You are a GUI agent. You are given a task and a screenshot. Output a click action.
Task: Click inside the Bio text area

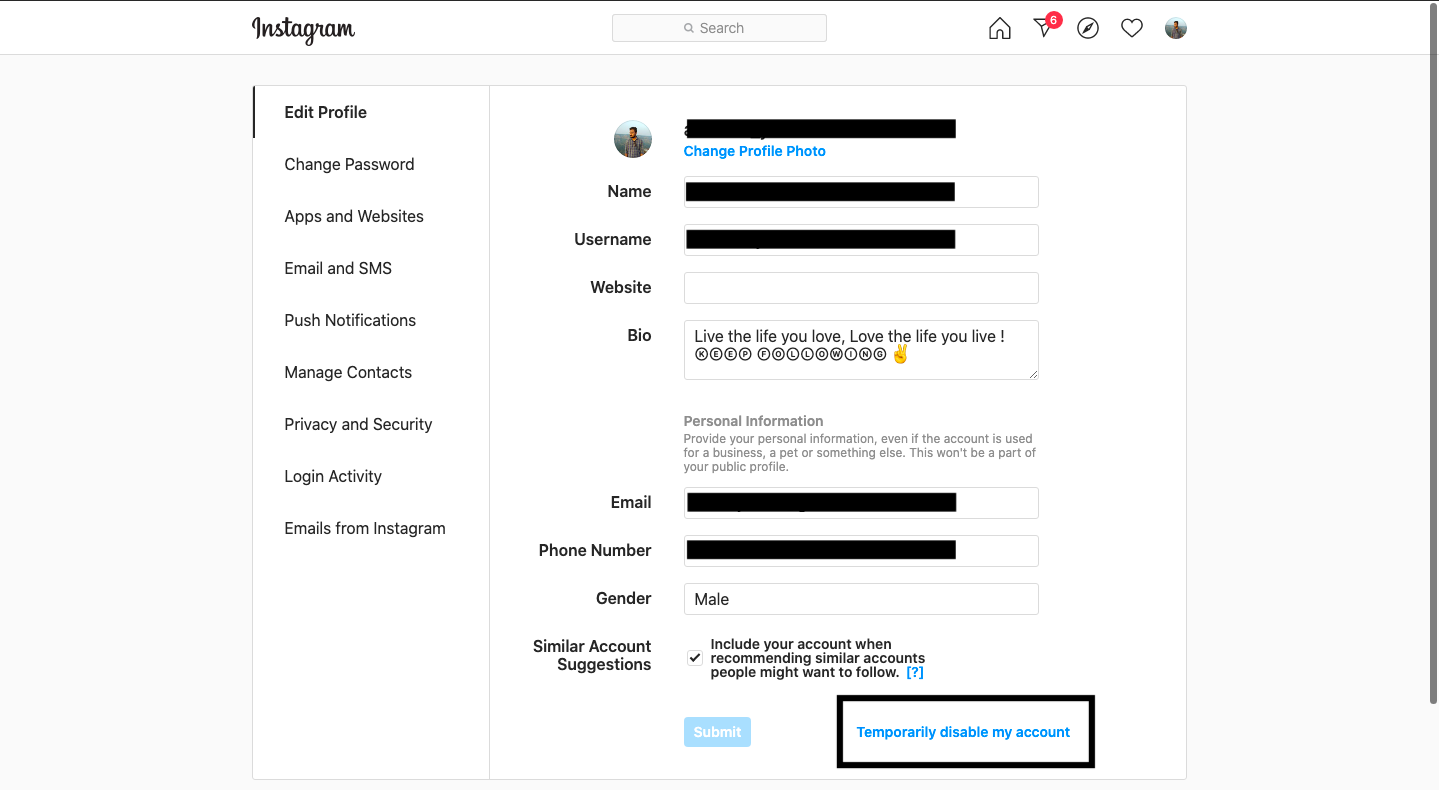pos(861,350)
